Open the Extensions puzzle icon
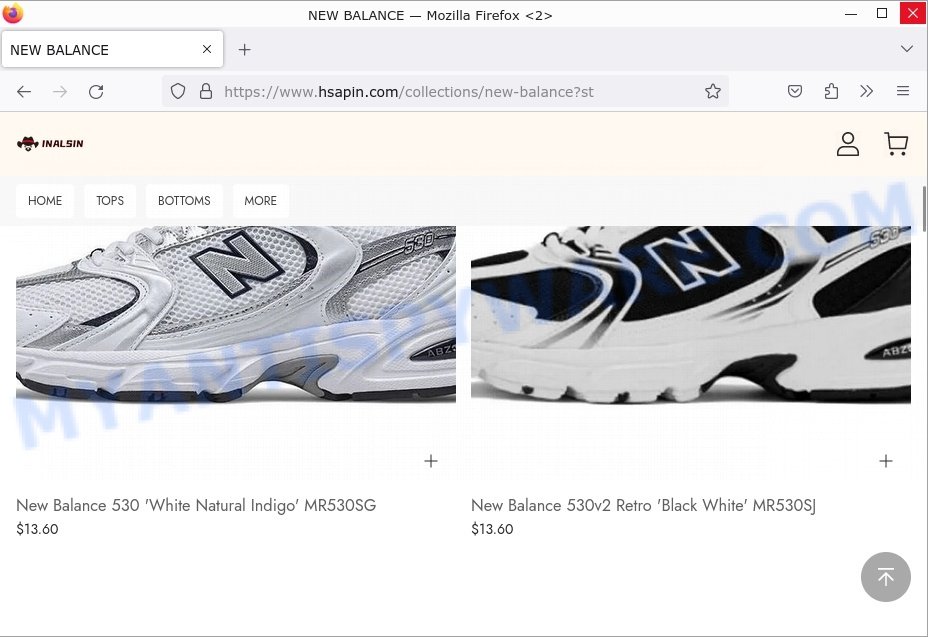This screenshot has width=928, height=637. coord(831,91)
